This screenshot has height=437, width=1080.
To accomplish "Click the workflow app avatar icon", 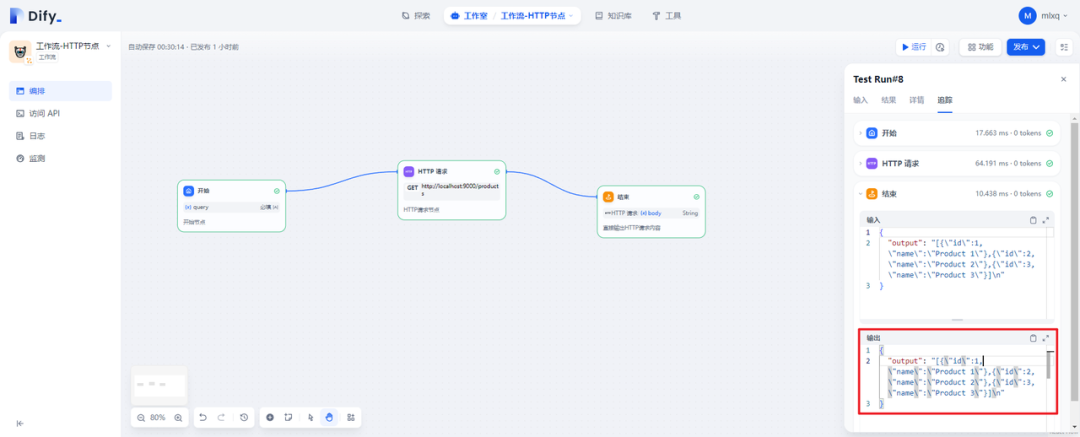I will pyautogui.click(x=20, y=52).
